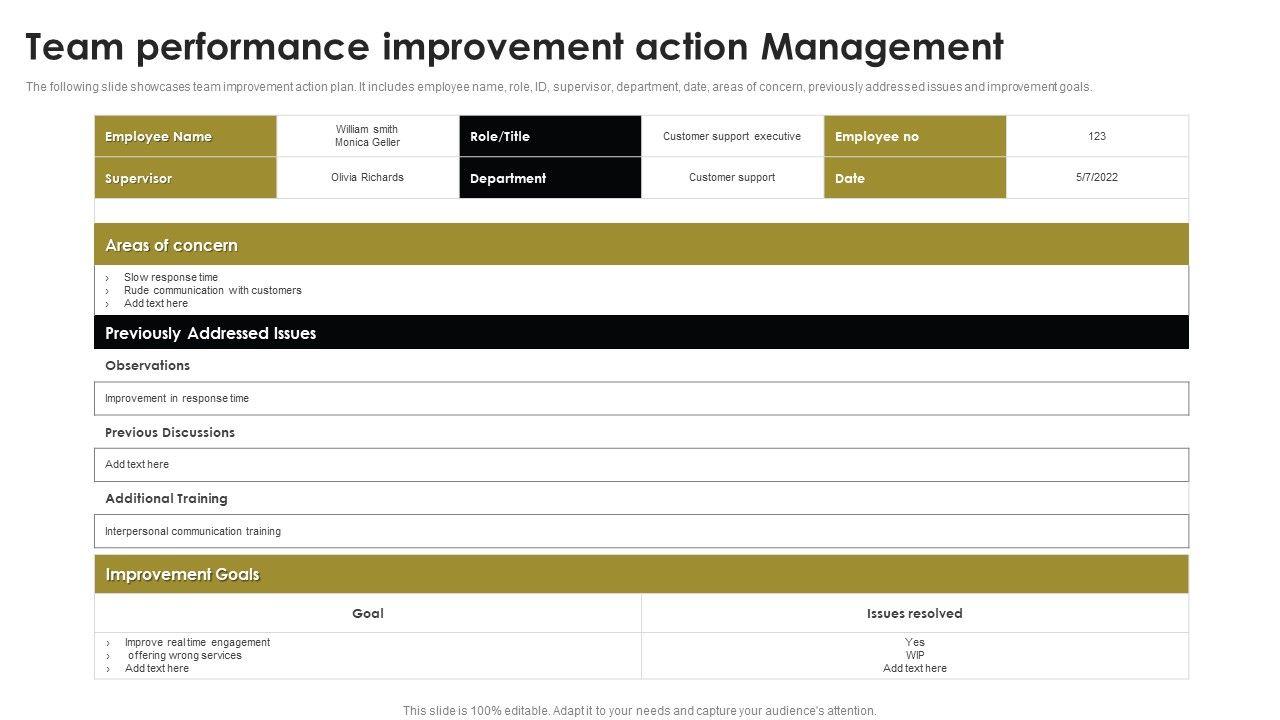Click the "Additional Training" subheading
The height and width of the screenshot is (720, 1280).
click(x=167, y=499)
